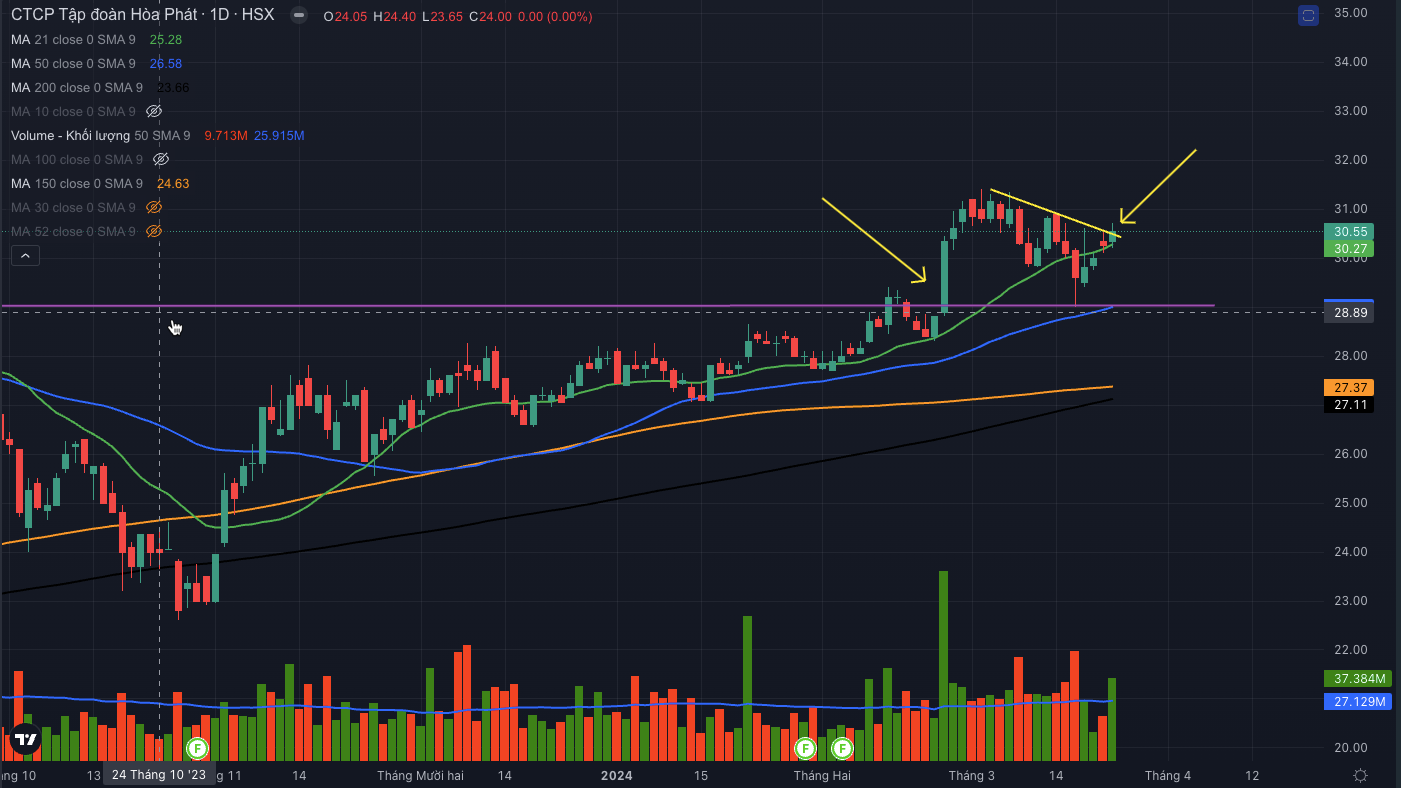This screenshot has height=788, width=1401.
Task: Click the white 27.11 price label
Action: click(1347, 405)
